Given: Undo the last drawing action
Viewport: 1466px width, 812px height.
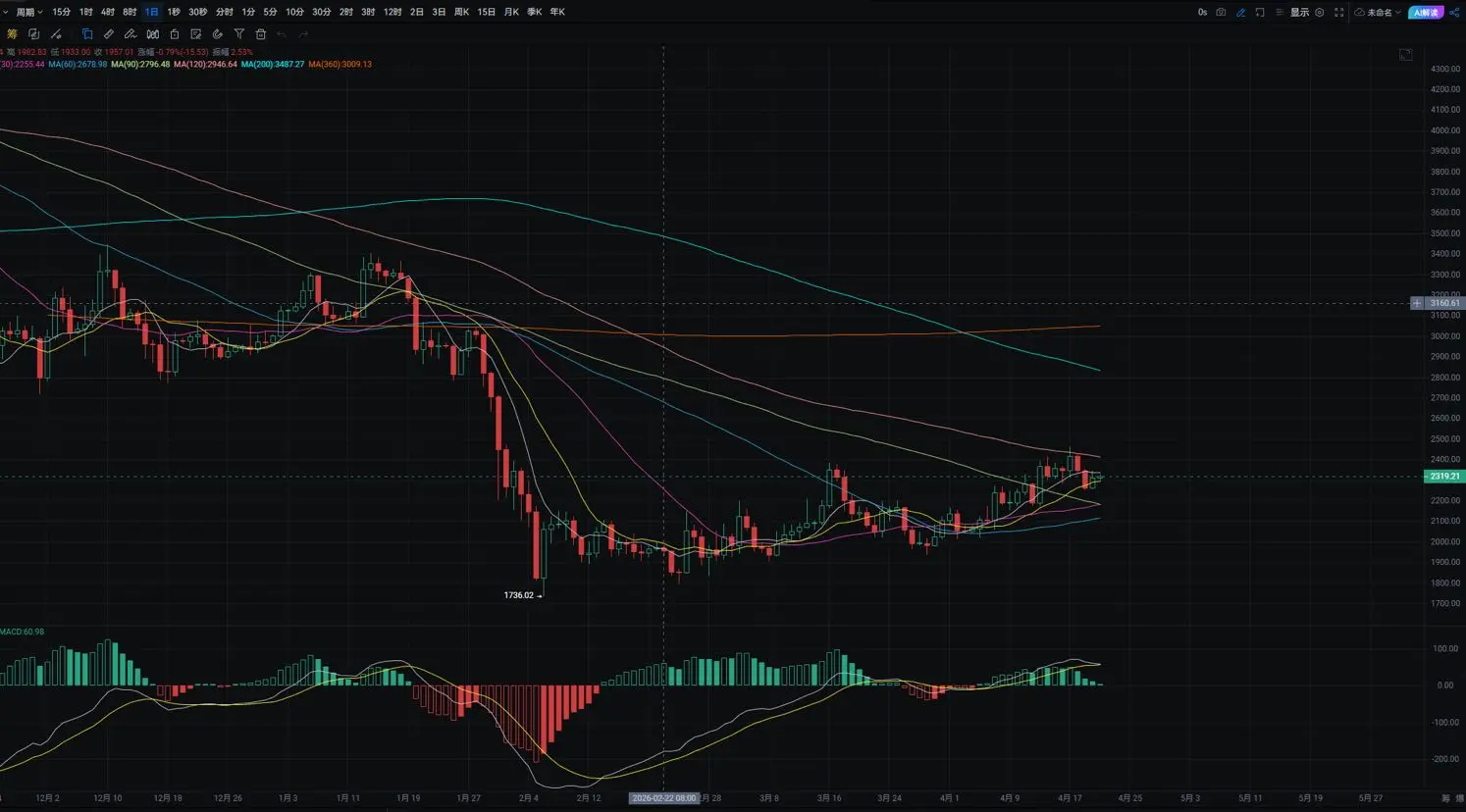Looking at the screenshot, I should 282,34.
